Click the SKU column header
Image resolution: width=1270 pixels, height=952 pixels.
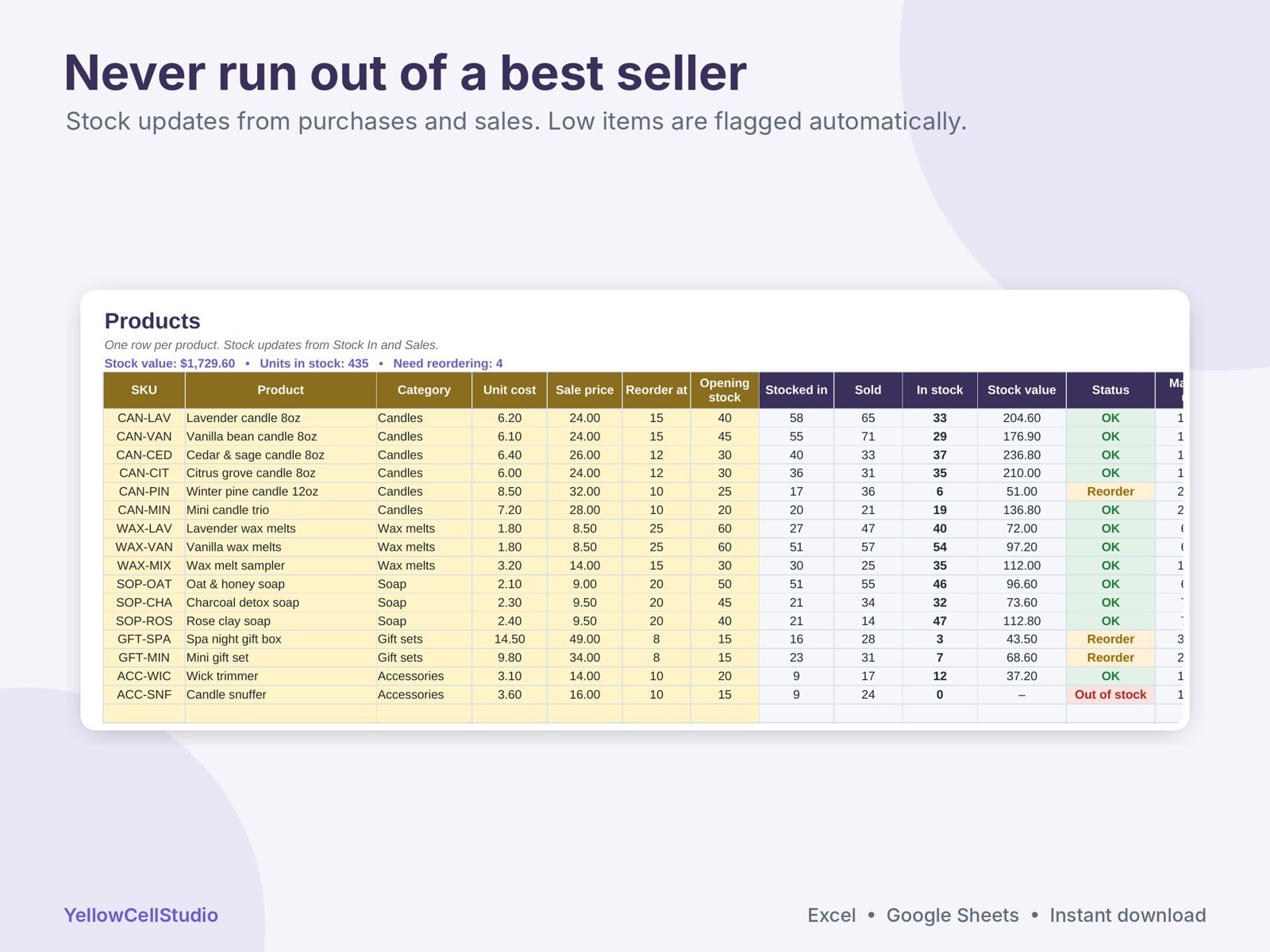point(144,390)
